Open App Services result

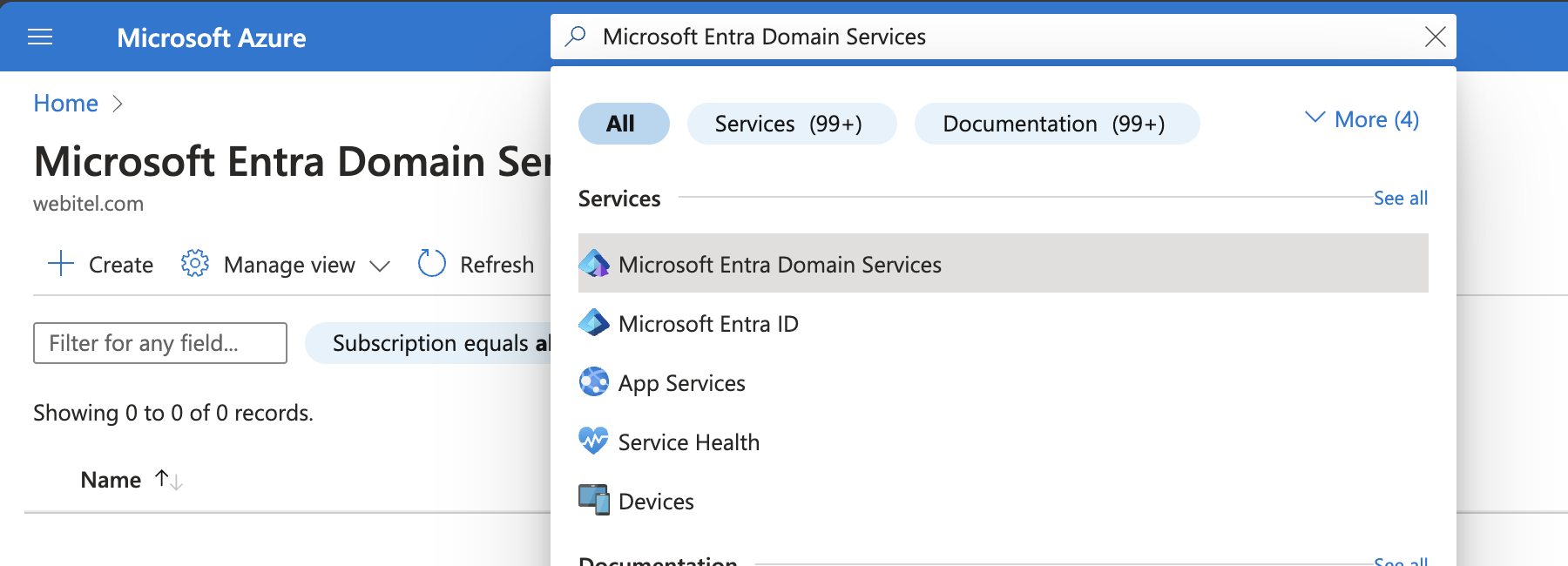pos(1004,382)
